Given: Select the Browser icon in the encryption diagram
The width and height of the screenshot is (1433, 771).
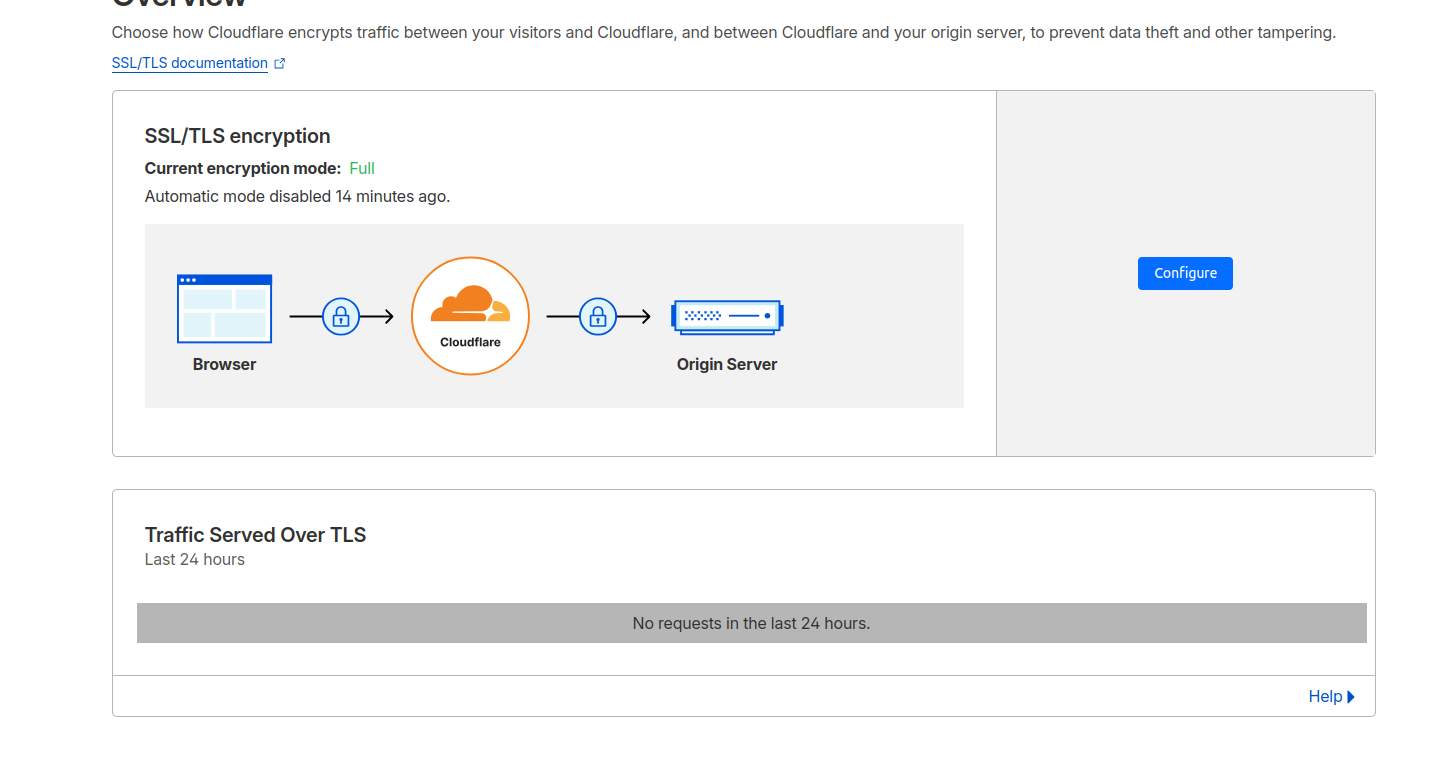Looking at the screenshot, I should coord(224,307).
